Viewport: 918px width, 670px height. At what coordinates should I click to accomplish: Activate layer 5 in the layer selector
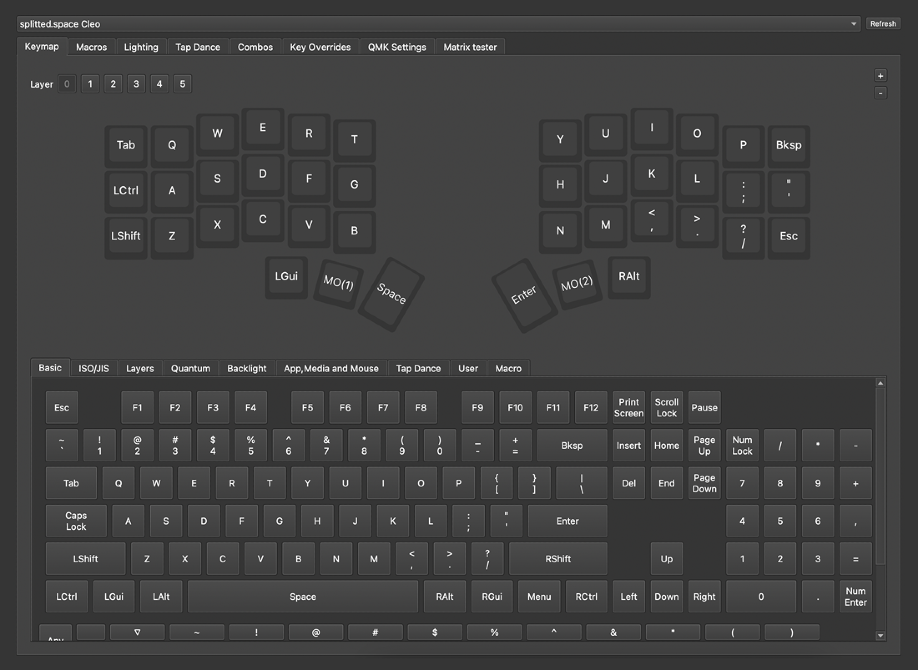click(182, 85)
